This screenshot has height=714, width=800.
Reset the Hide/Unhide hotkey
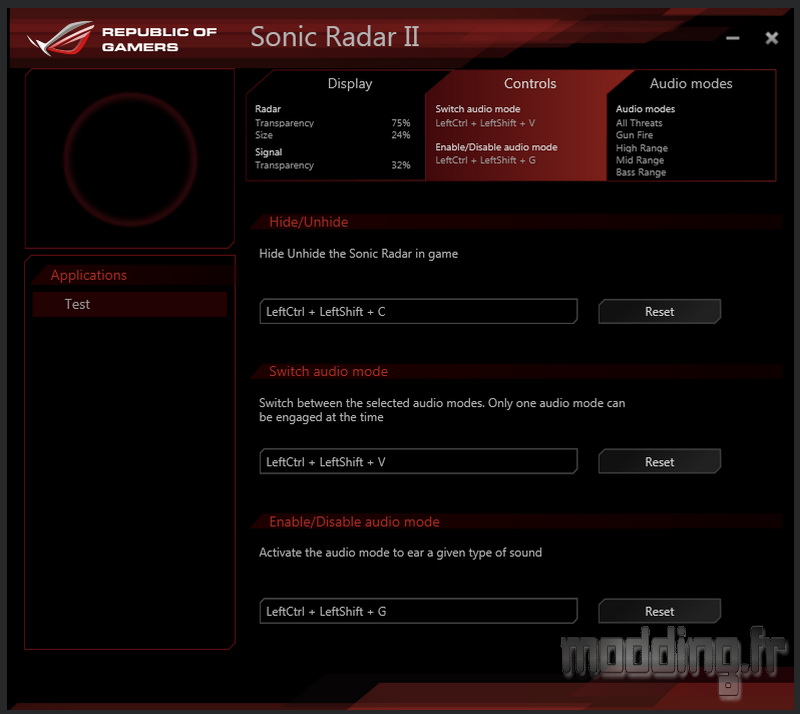tap(659, 311)
